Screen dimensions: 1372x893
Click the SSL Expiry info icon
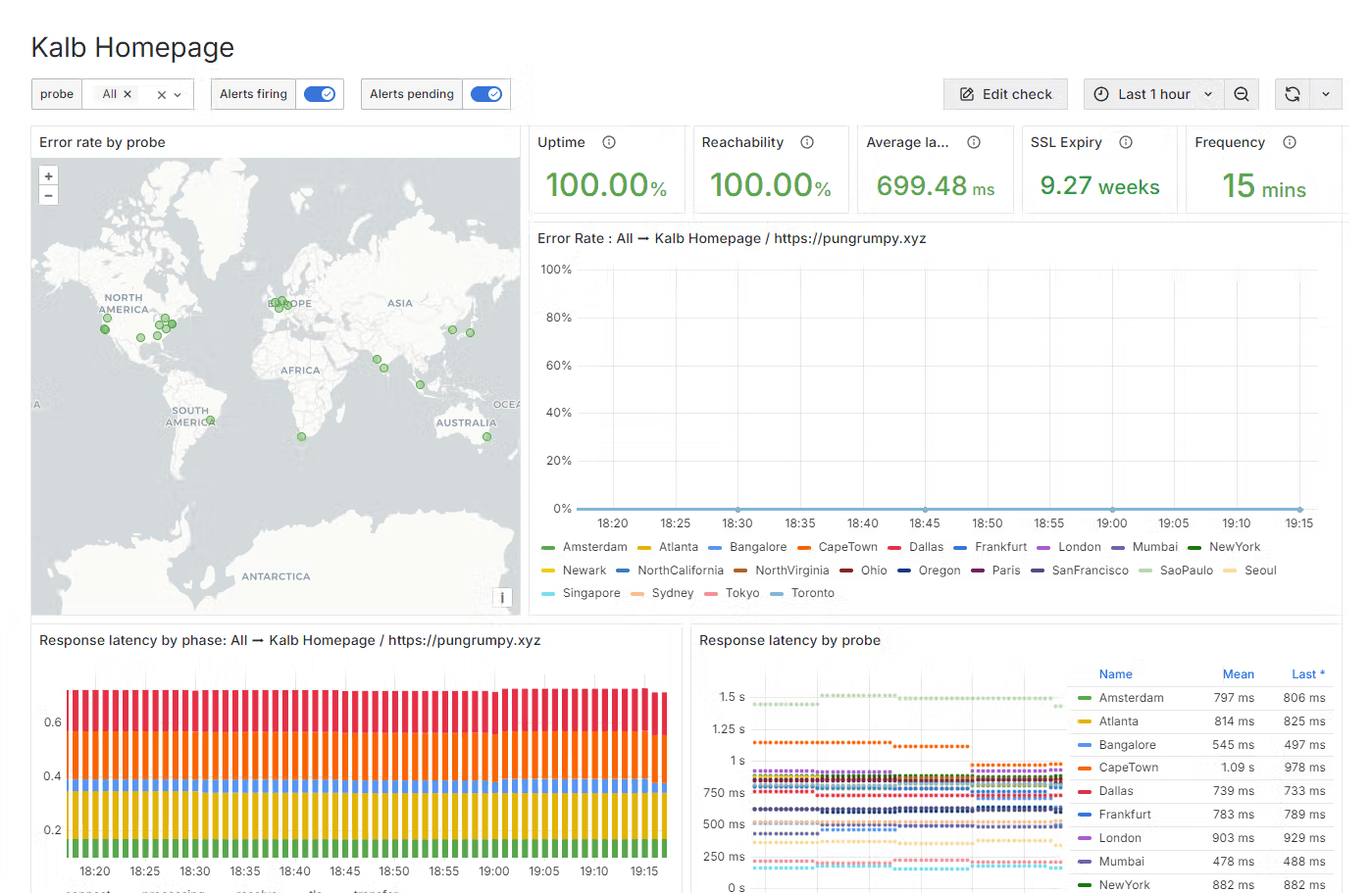[1126, 142]
